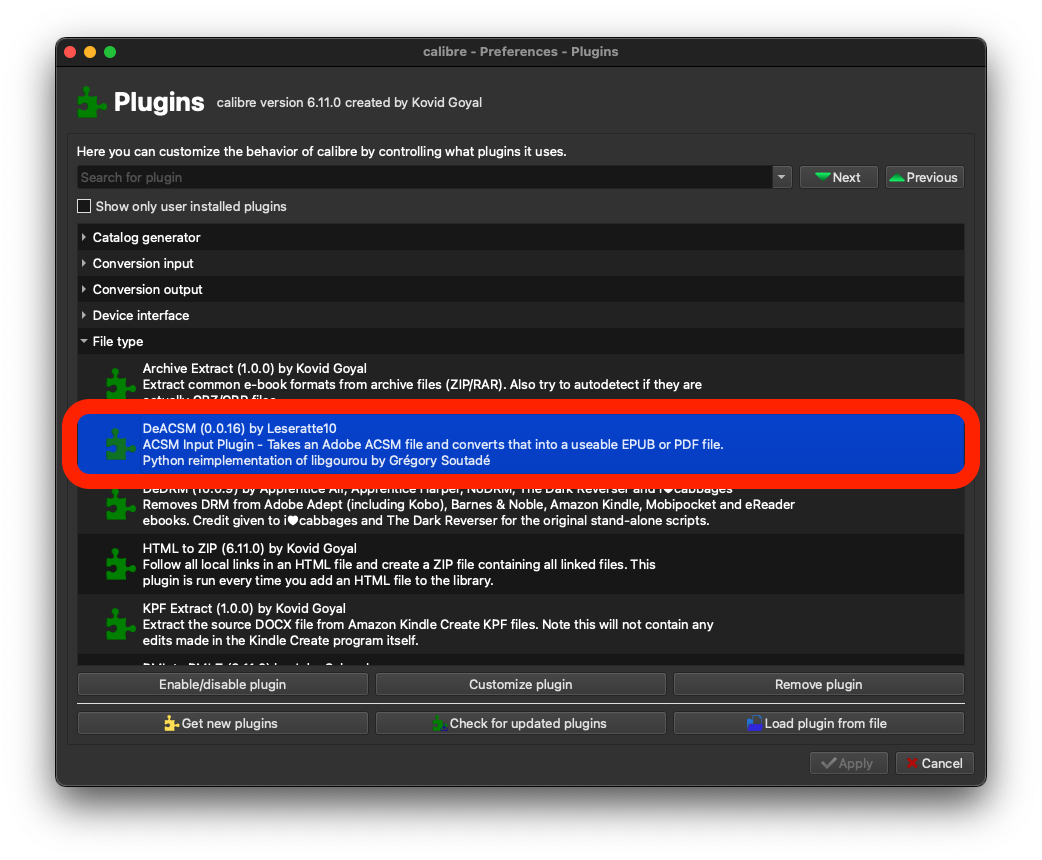Screen dimensions: 1042x860
Task: Focus the Search for plugin field
Action: [425, 177]
